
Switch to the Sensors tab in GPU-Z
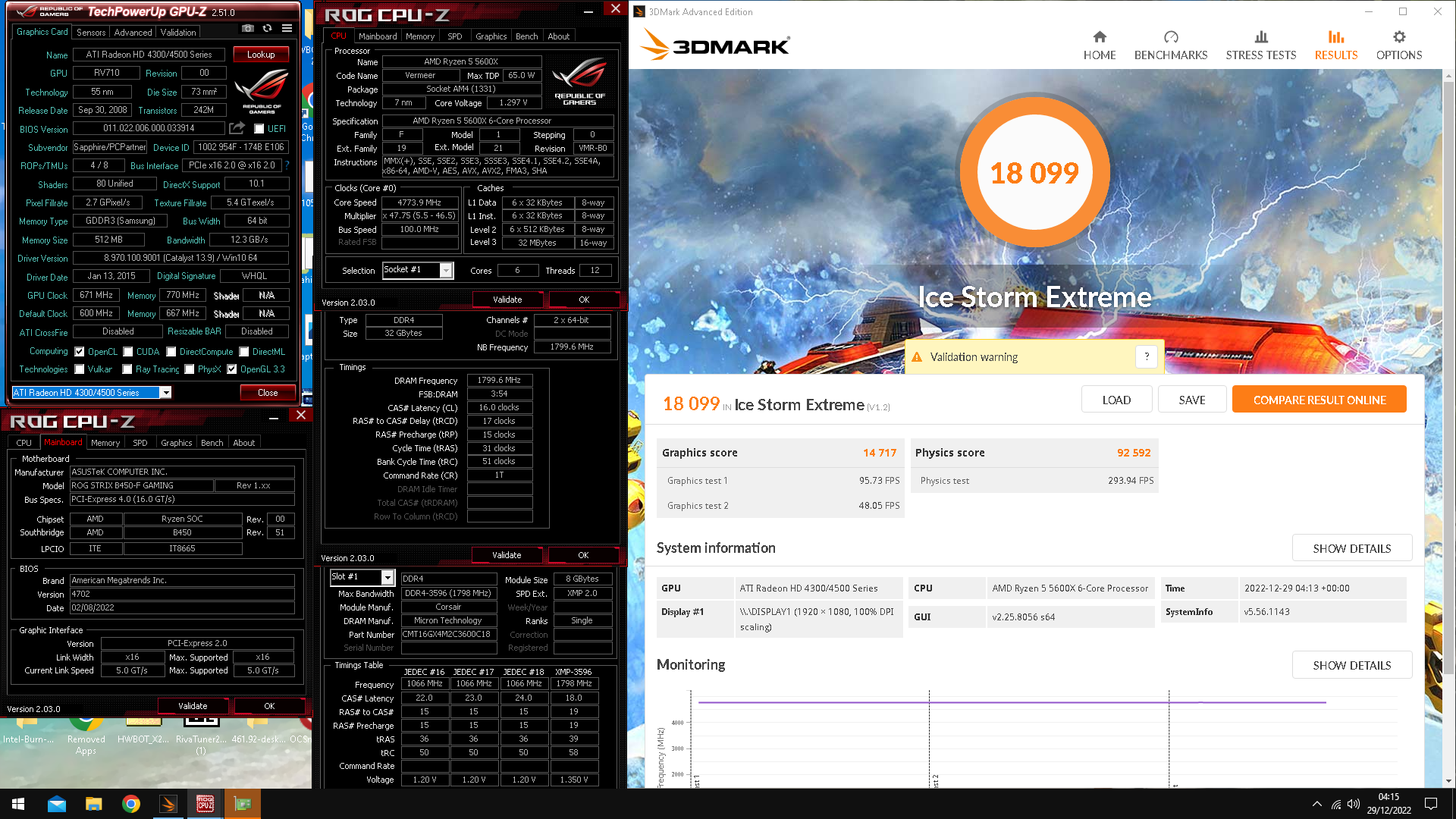click(x=91, y=33)
